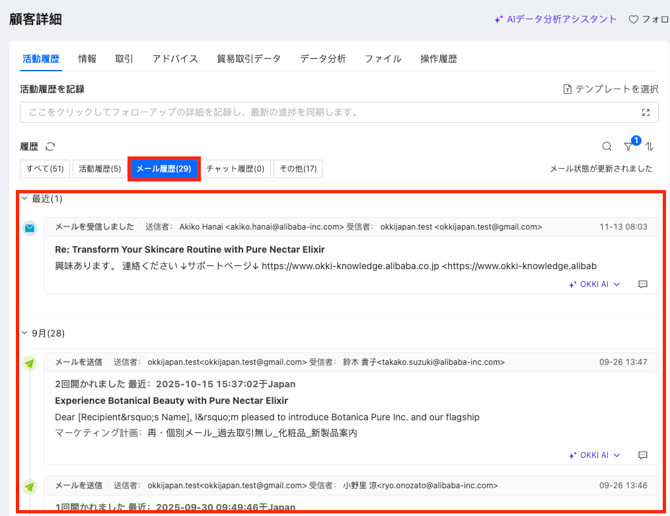
Task: Select the 活動履歴(5) filter
Action: [x=99, y=169]
